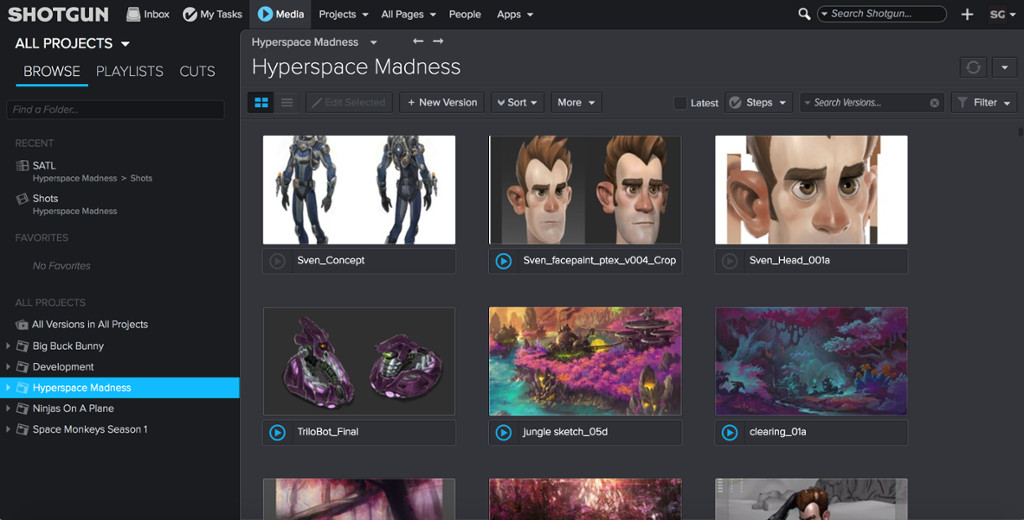
Task: Expand the Ninjas On A Plane node
Action: coord(8,408)
